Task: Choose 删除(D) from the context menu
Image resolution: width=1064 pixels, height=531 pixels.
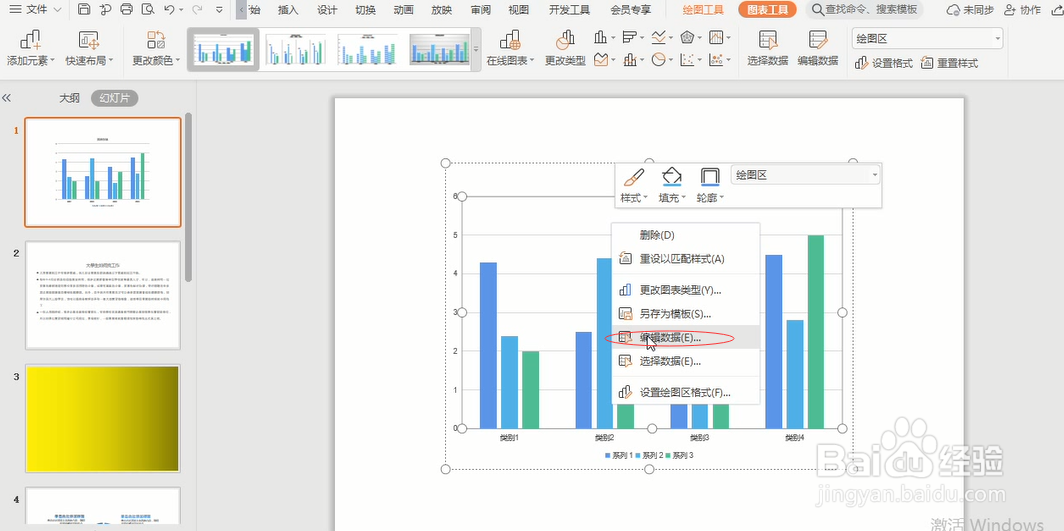Action: click(x=685, y=235)
